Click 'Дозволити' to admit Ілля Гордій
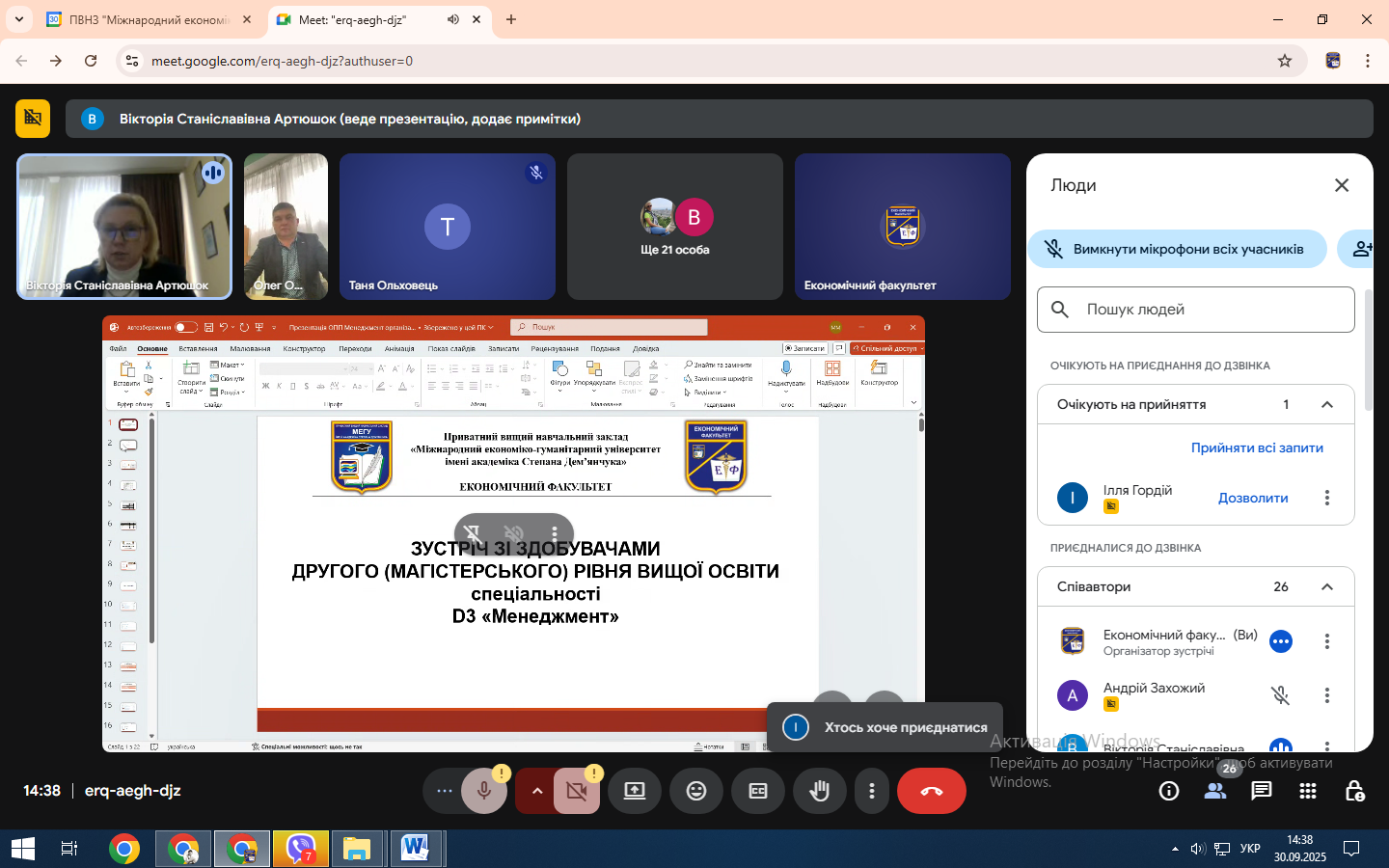 tap(1253, 498)
